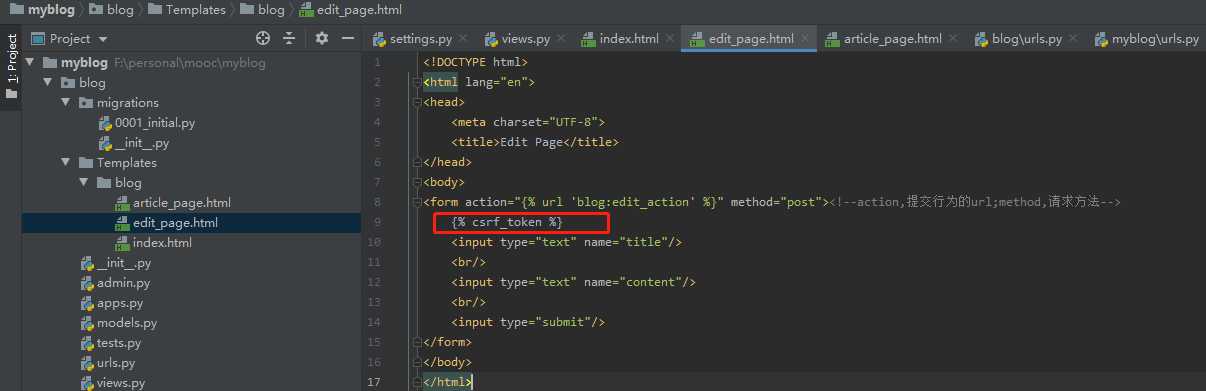Click the scroll from source target icon
Viewport: 1206px width, 391px height.
(263, 38)
